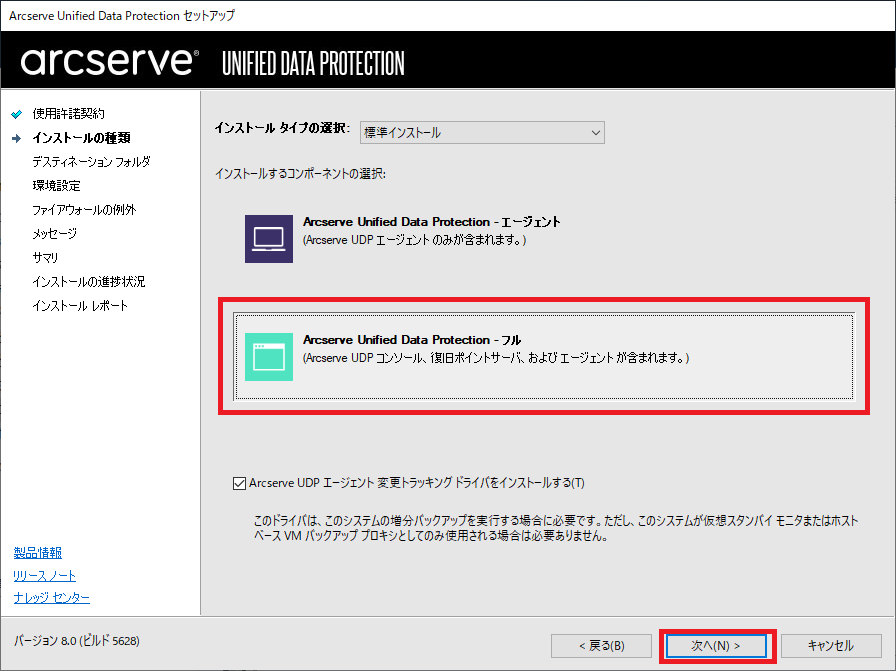Click the Arcserve Unified Data Protection セットアップ window title
The image size is (896, 671).
click(x=122, y=16)
